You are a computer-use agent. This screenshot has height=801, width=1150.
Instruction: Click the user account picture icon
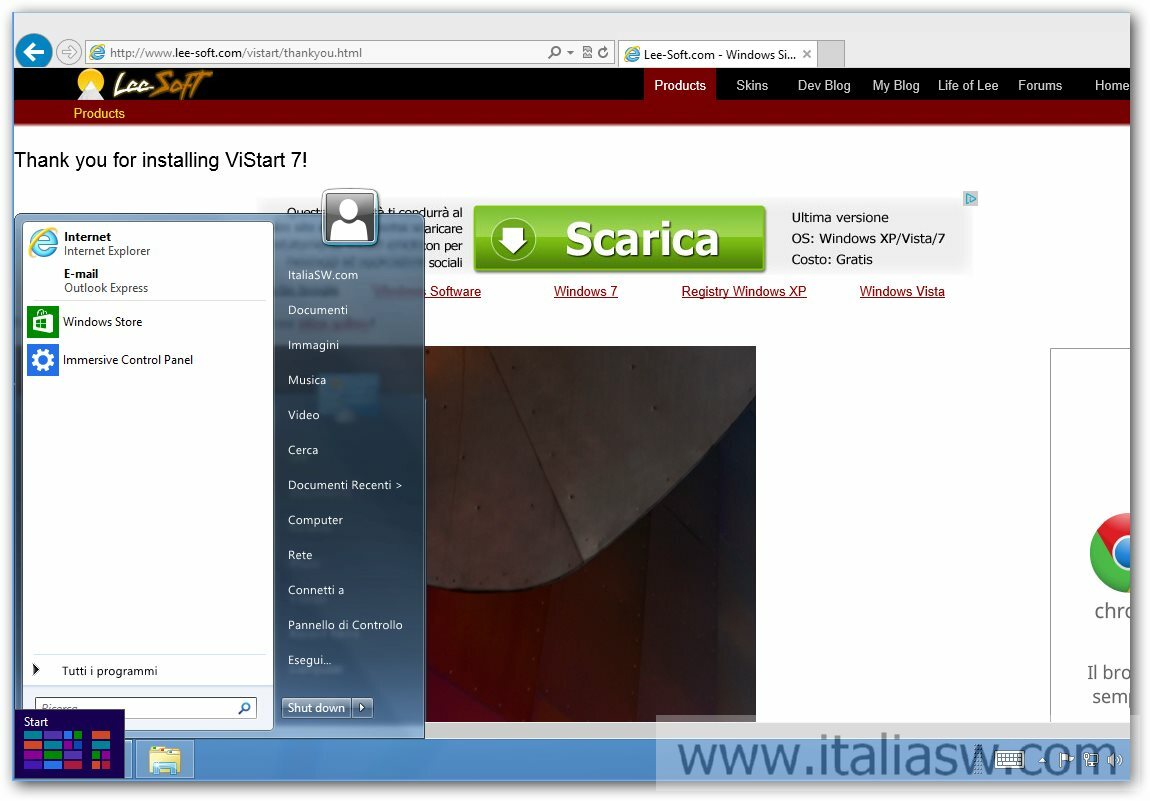coord(350,217)
